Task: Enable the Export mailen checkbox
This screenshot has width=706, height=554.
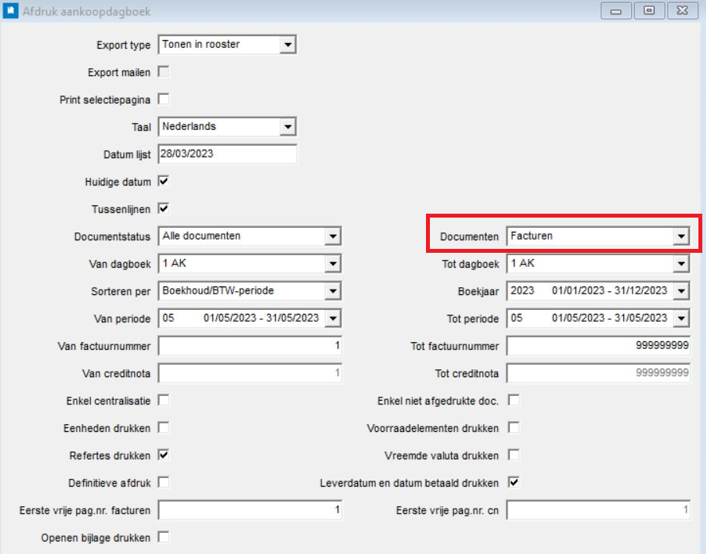Action: pyautogui.click(x=164, y=72)
